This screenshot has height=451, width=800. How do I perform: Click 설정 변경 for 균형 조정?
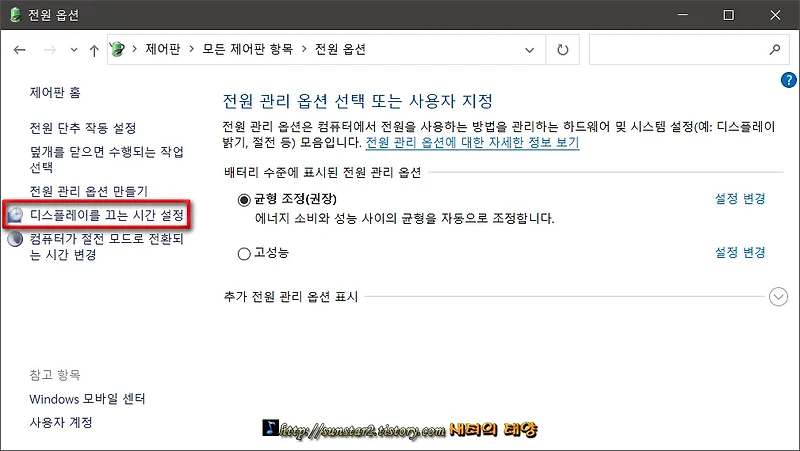pos(740,198)
